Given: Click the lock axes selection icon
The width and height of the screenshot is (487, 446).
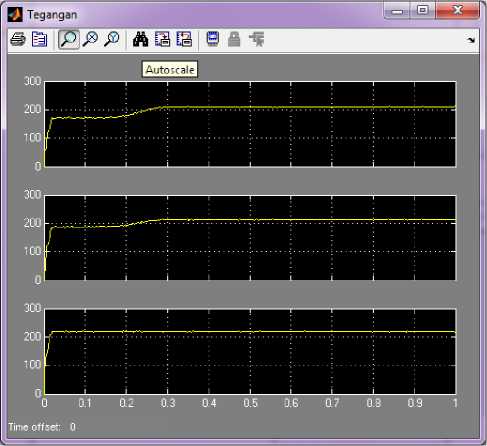Looking at the screenshot, I should (x=234, y=39).
